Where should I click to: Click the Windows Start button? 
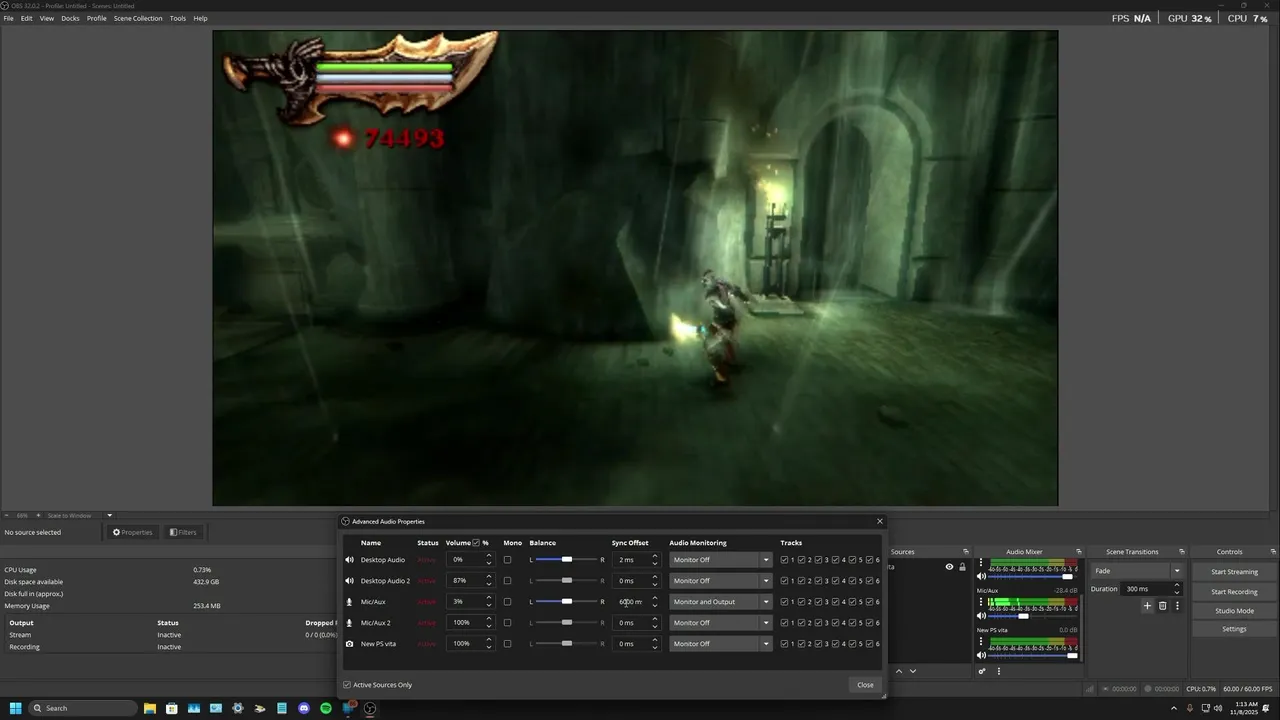[x=15, y=708]
